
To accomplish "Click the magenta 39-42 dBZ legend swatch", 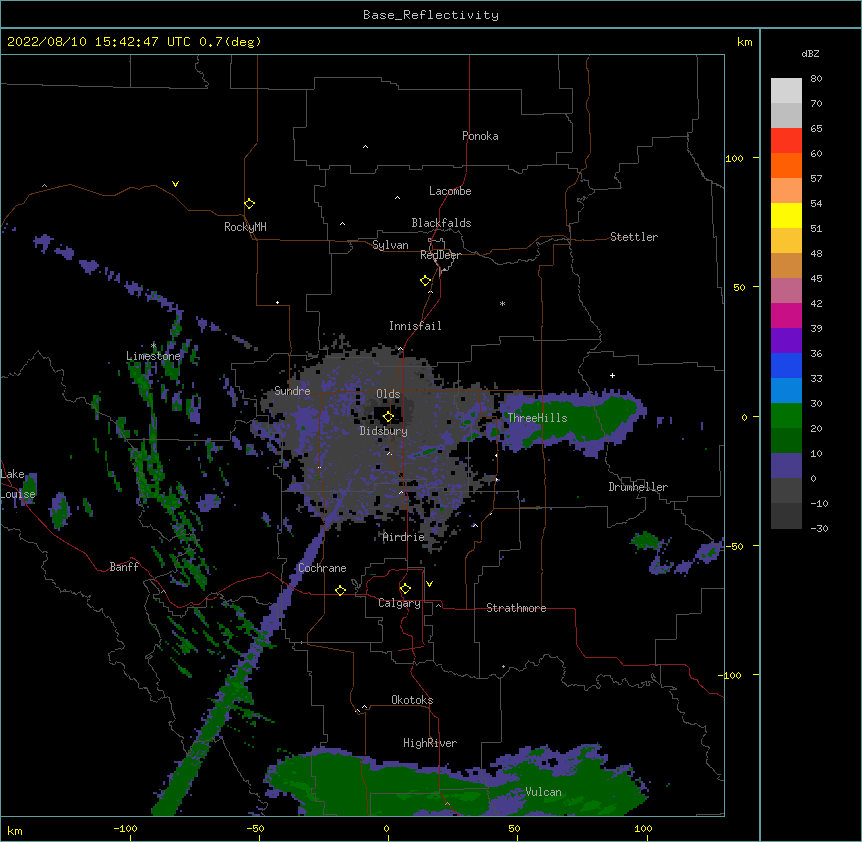I will tap(786, 316).
